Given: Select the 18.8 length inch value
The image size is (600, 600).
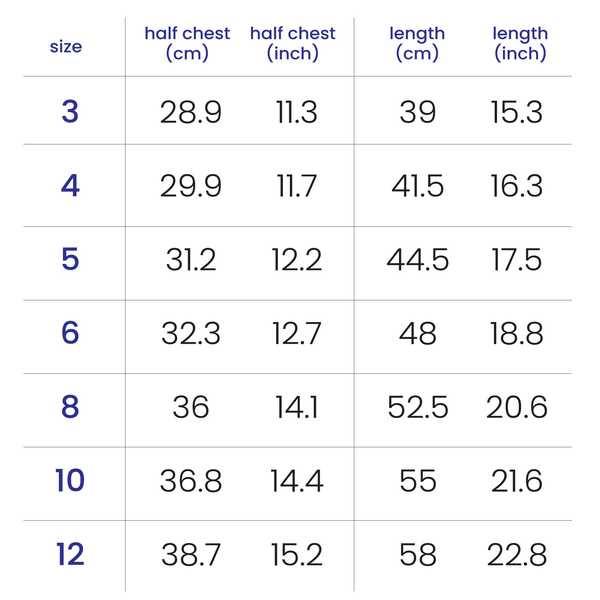Looking at the screenshot, I should click(517, 333).
